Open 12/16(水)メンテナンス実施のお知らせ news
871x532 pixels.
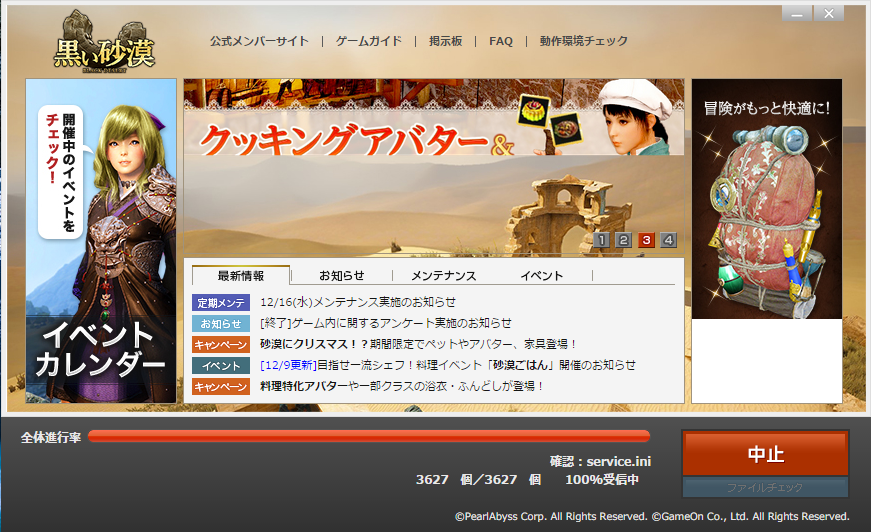[358, 302]
